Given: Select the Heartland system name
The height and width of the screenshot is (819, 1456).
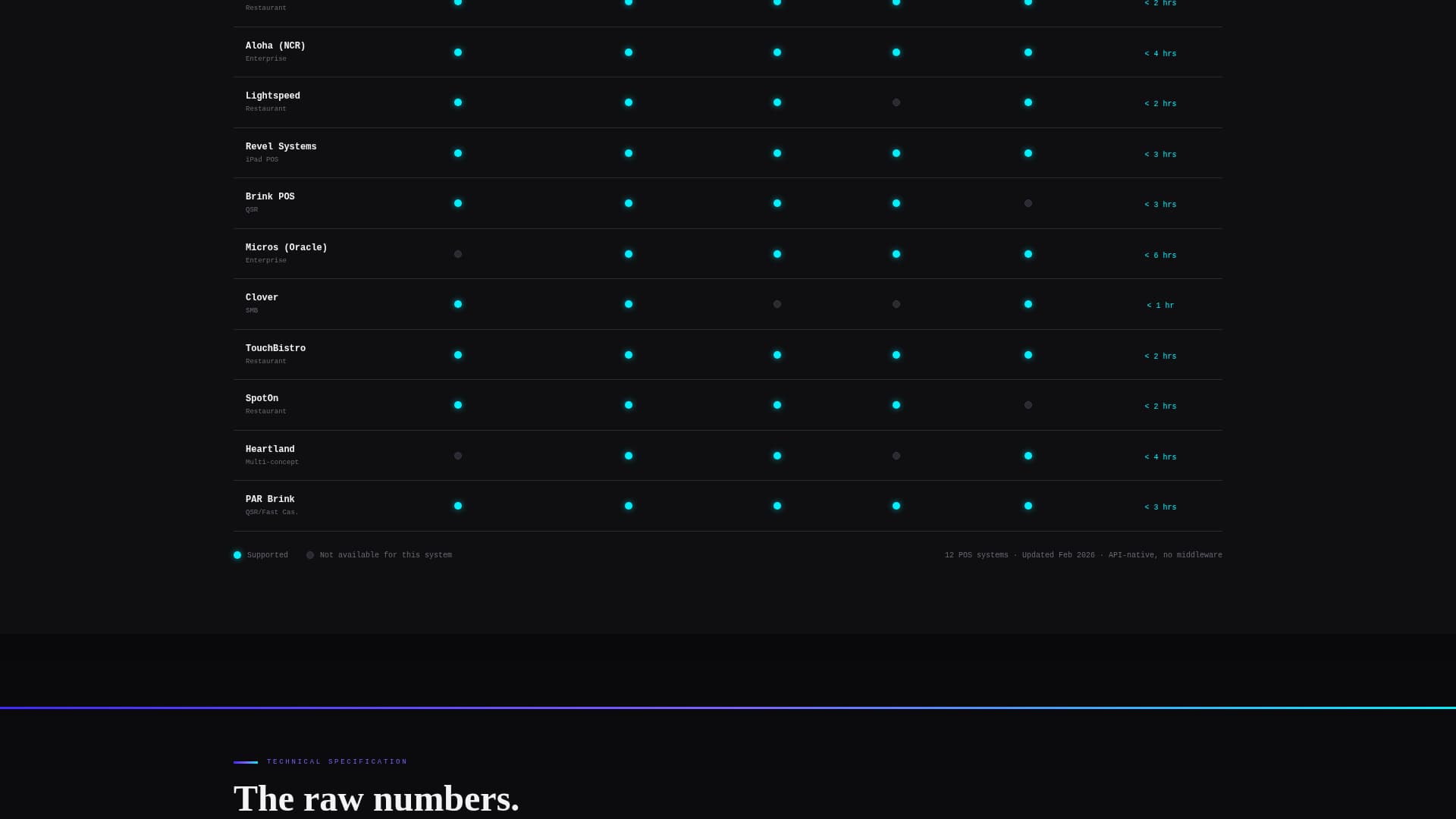Looking at the screenshot, I should tap(270, 450).
